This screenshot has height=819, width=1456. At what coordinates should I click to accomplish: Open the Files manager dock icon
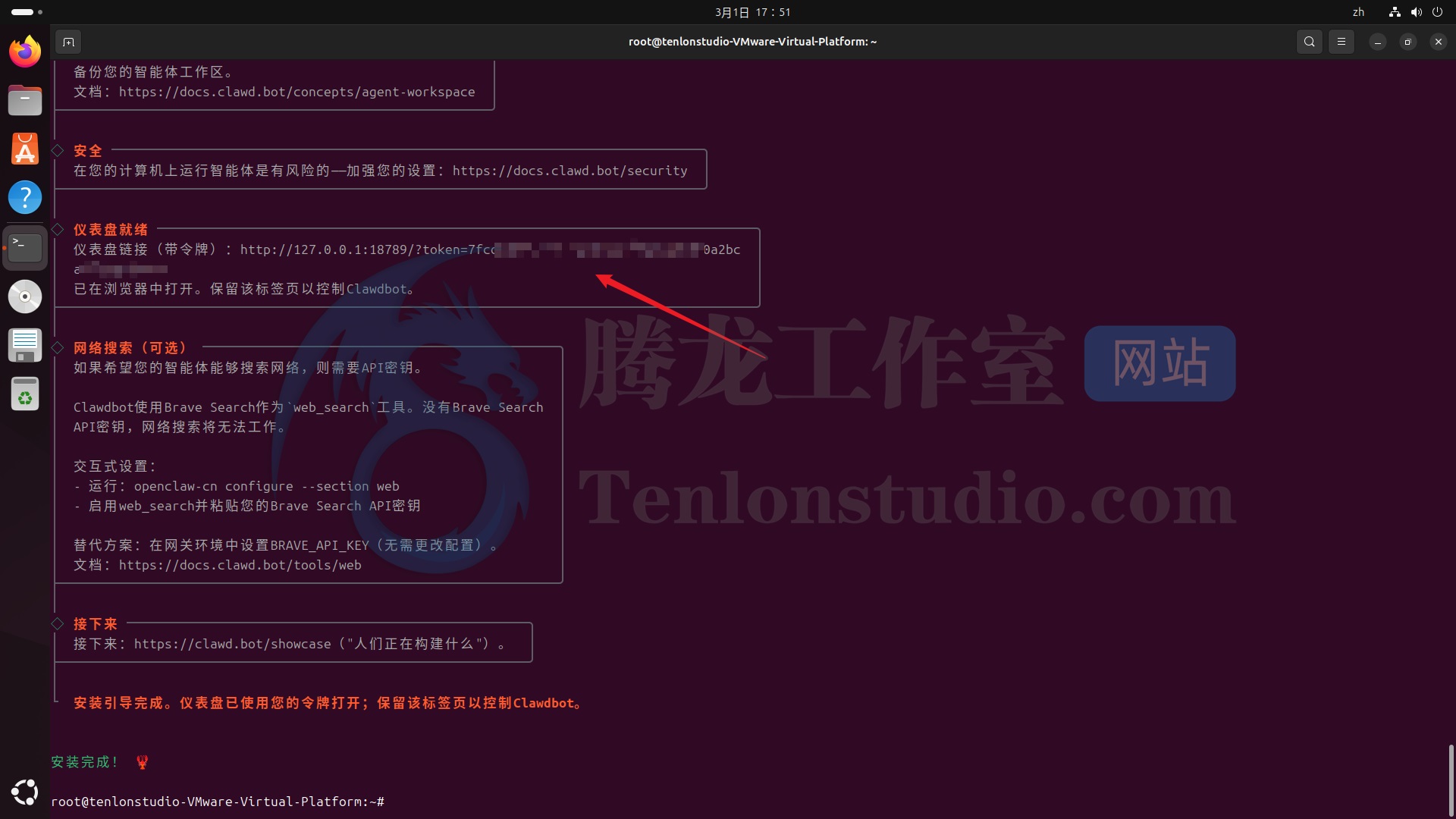25,100
